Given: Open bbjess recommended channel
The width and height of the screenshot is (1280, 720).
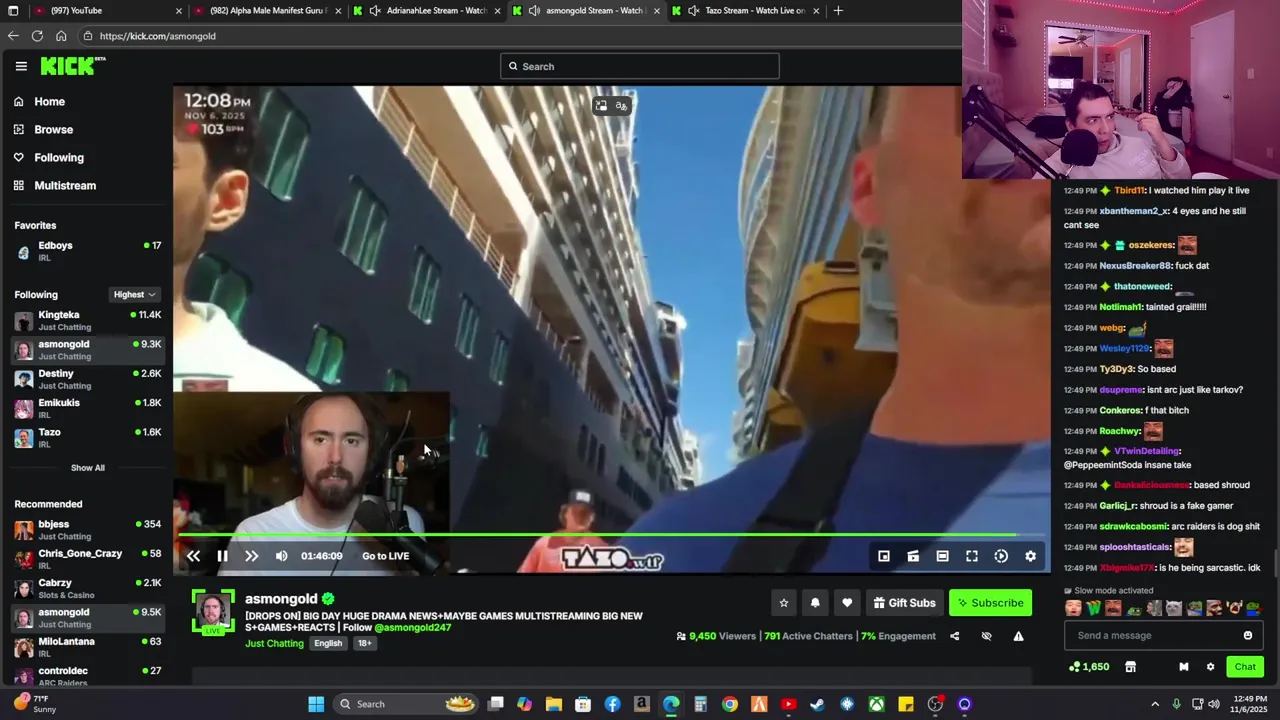Looking at the screenshot, I should click(x=87, y=529).
